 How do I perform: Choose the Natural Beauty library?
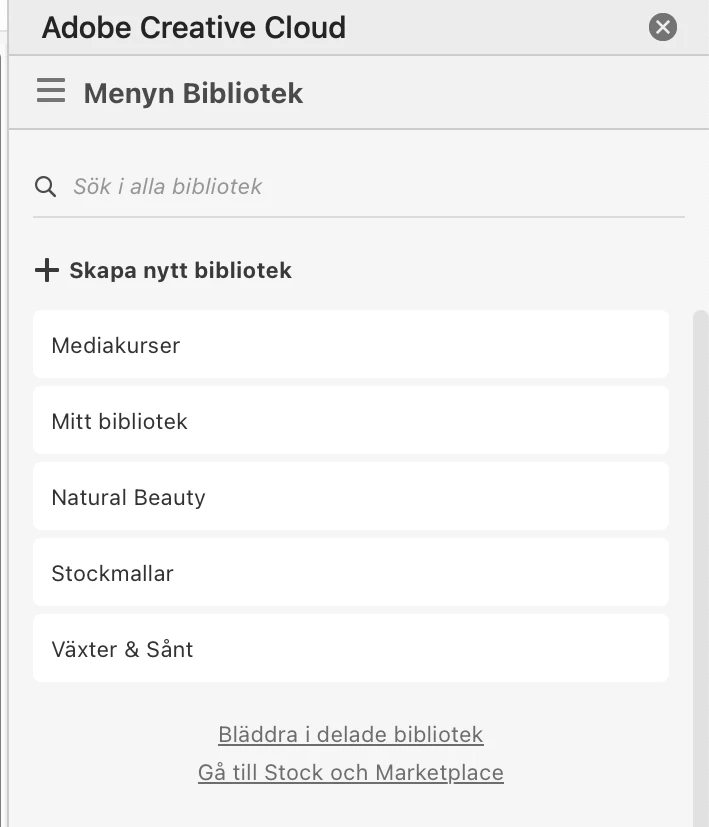pyautogui.click(x=351, y=496)
